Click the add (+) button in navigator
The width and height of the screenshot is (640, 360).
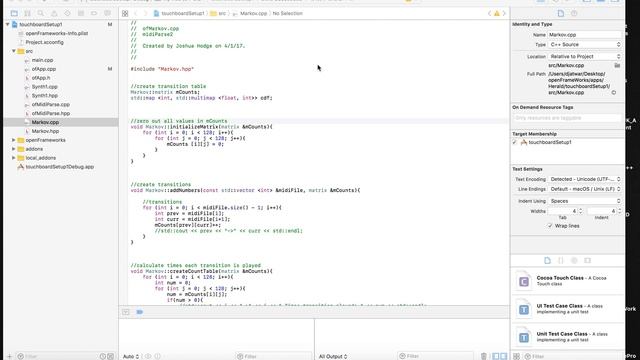[10, 356]
